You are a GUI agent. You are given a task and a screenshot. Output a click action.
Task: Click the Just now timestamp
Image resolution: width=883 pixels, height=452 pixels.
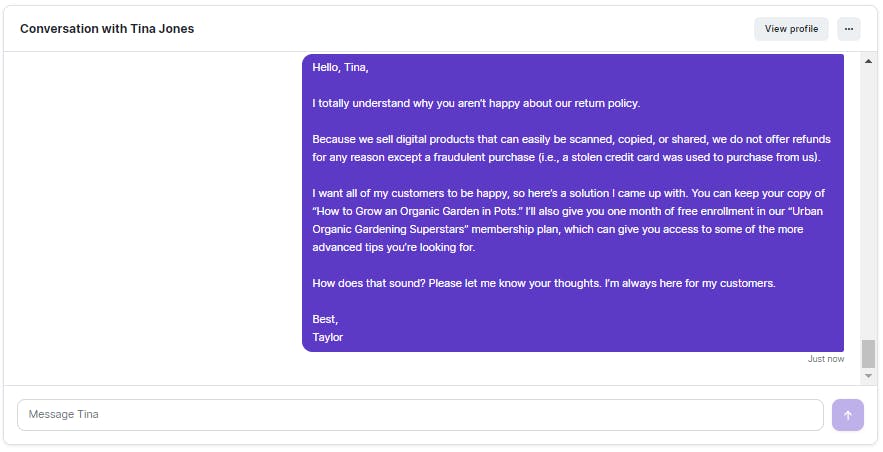pyautogui.click(x=826, y=359)
